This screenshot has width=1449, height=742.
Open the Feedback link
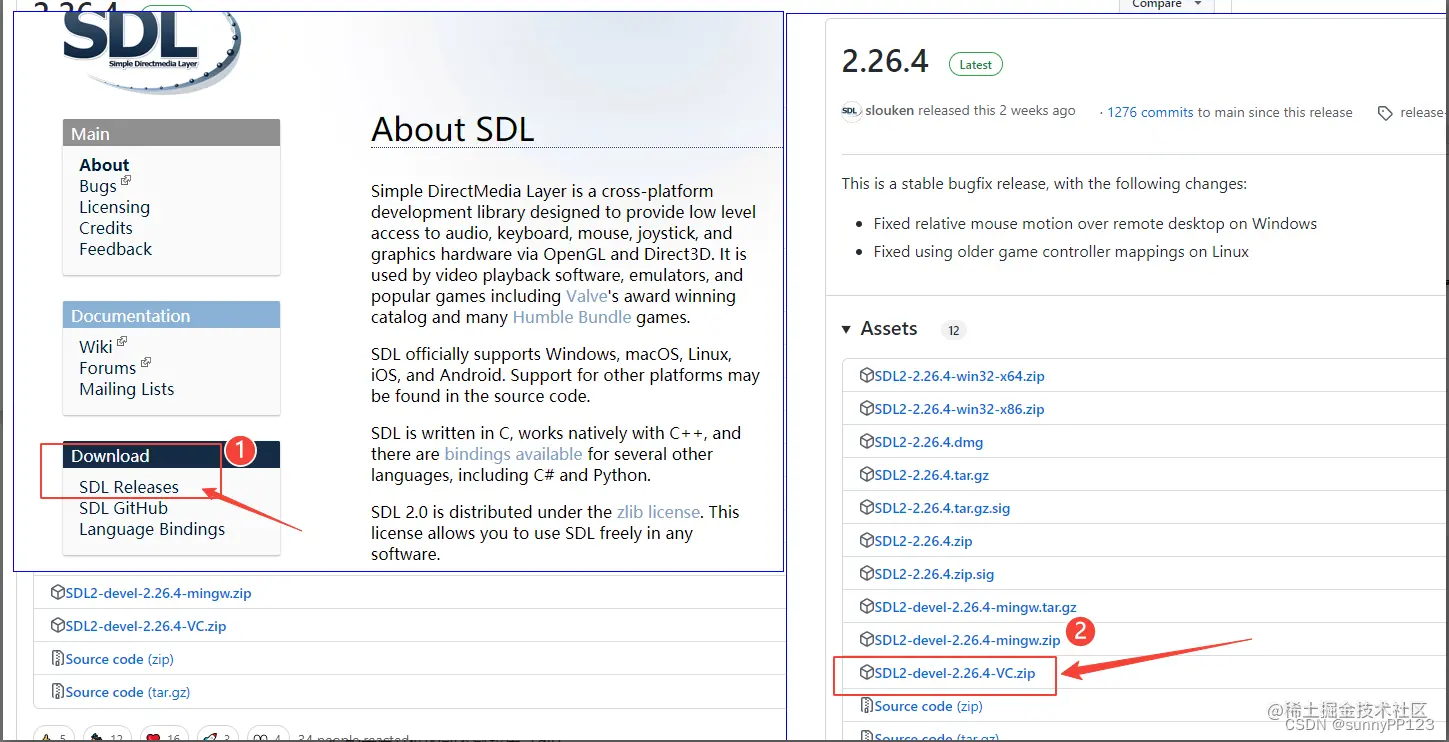pyautogui.click(x=116, y=249)
